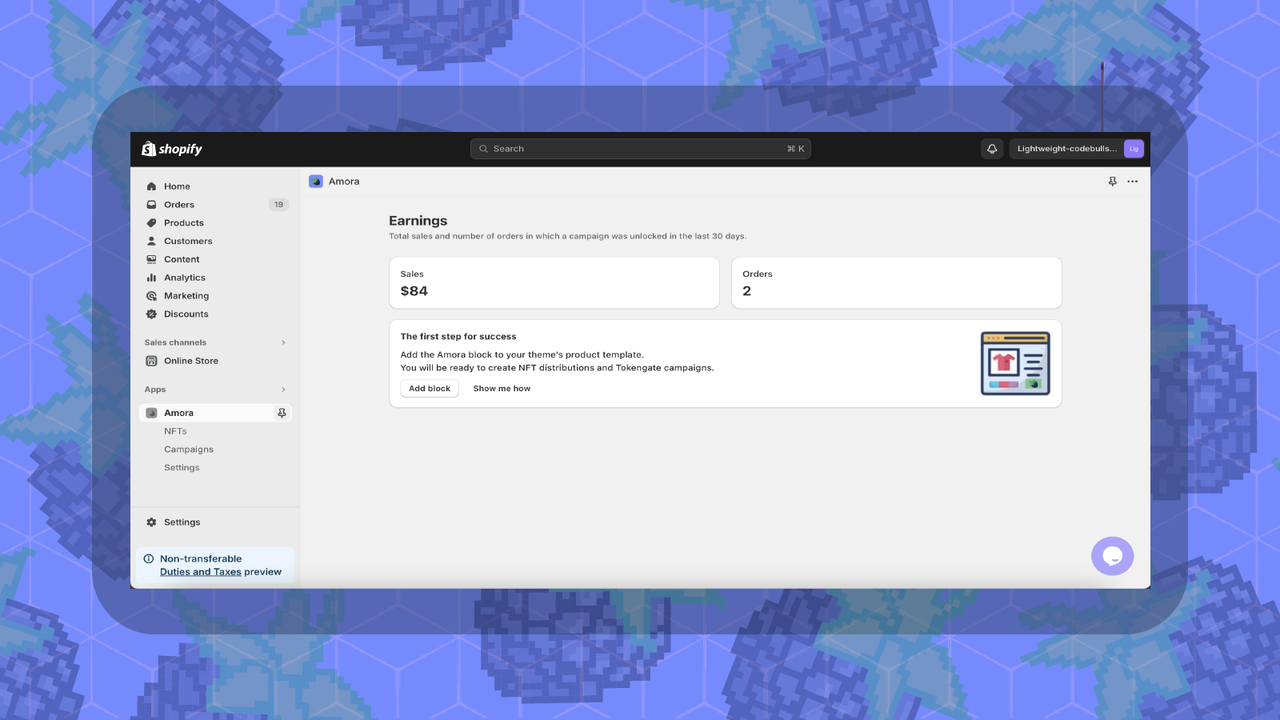Viewport: 1280px width, 720px height.
Task: Click the Orders inbox icon
Action: point(151,204)
